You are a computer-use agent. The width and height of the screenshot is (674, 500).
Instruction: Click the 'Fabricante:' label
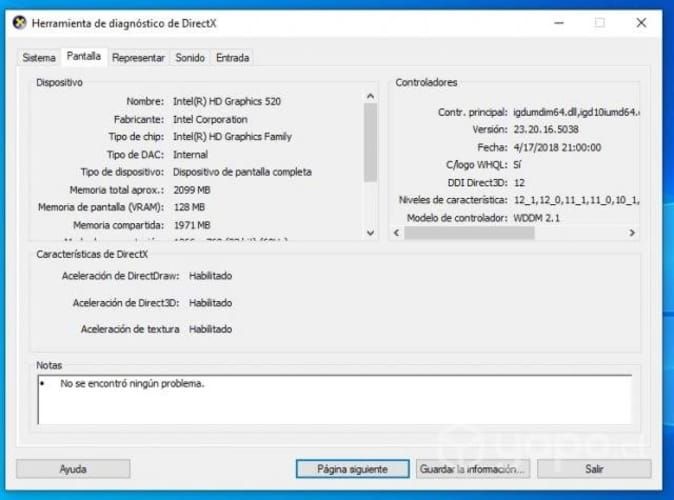click(x=138, y=120)
